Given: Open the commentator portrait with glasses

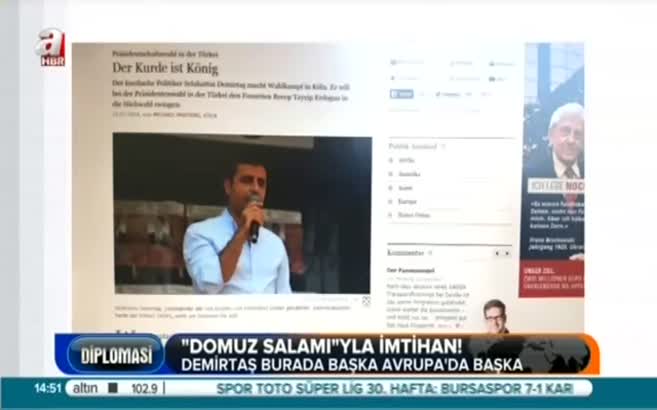Looking at the screenshot, I should (x=495, y=316).
